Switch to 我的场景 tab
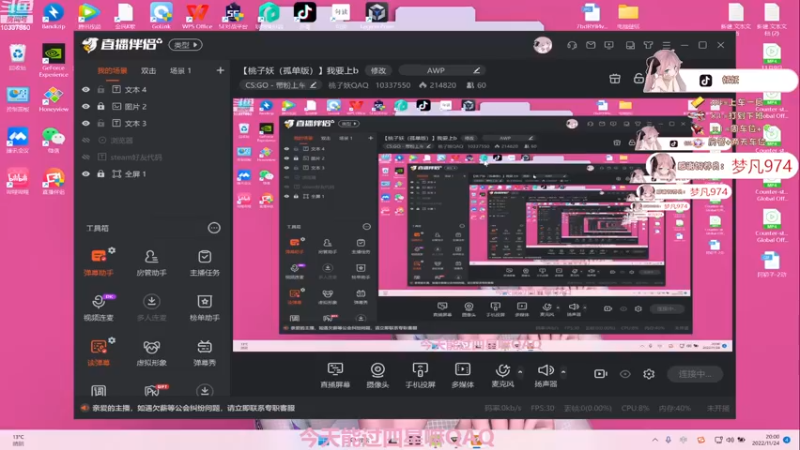Viewport: 800px width, 450px height. click(112, 70)
